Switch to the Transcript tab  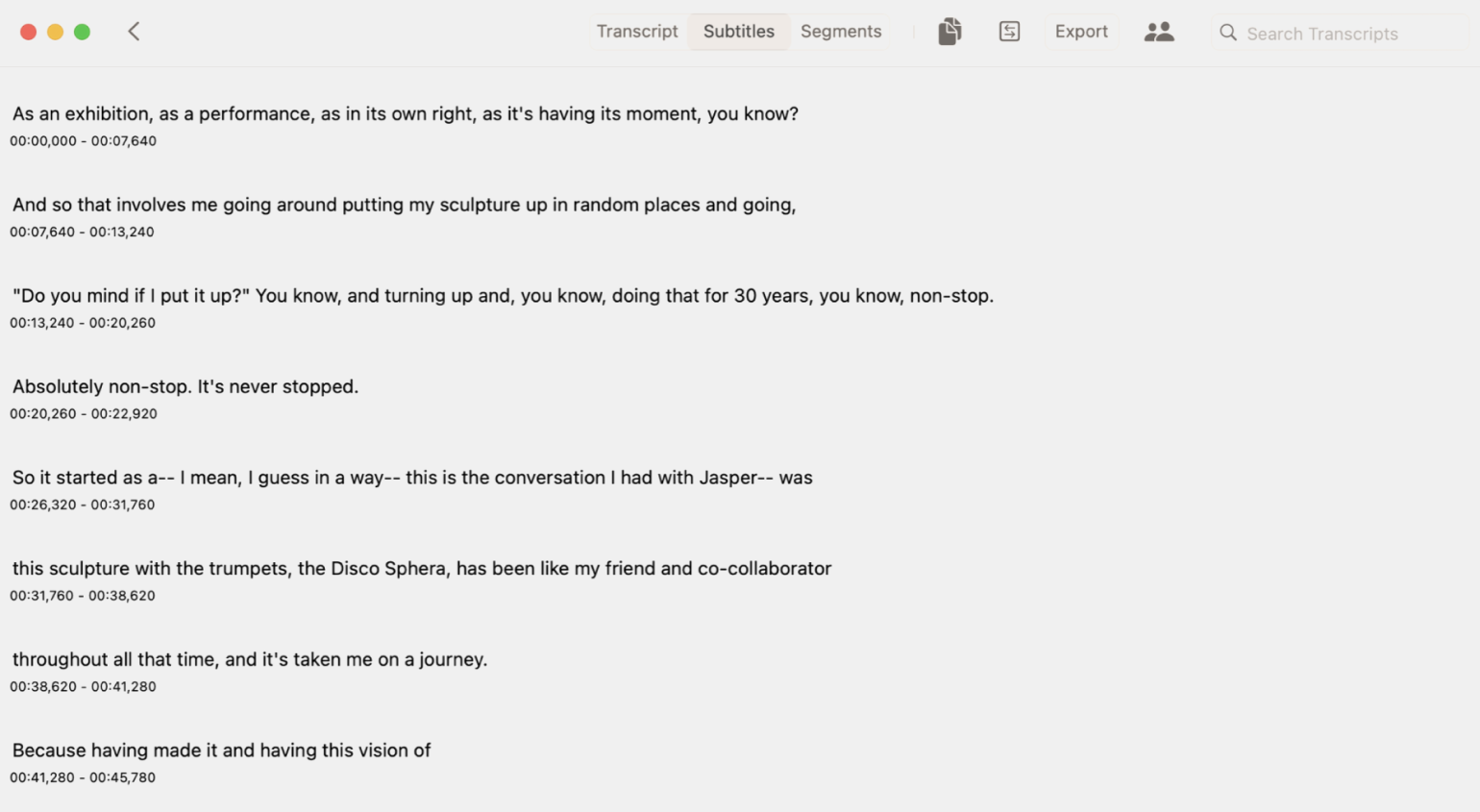click(637, 32)
